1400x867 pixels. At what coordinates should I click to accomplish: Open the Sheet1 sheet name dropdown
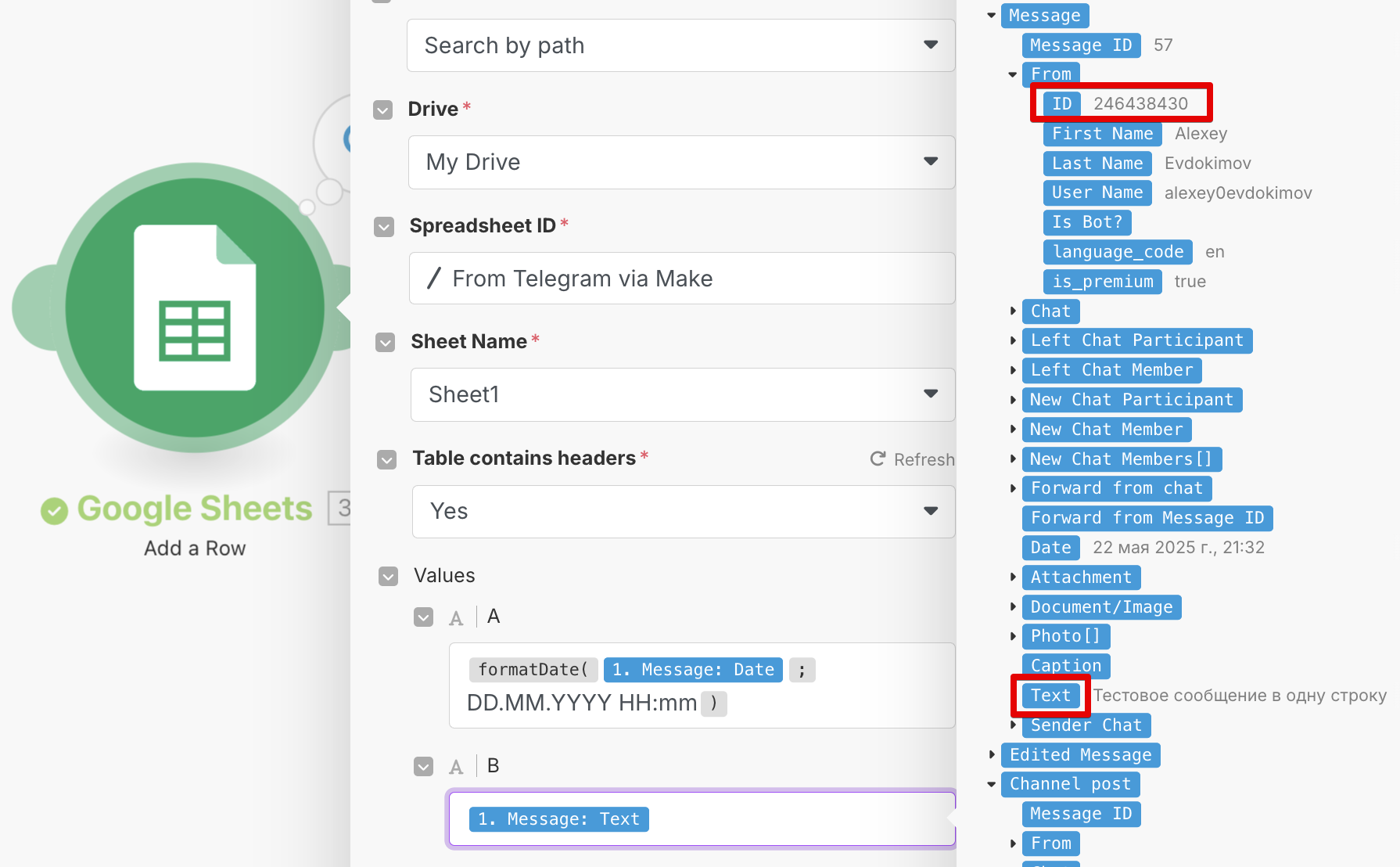[930, 394]
